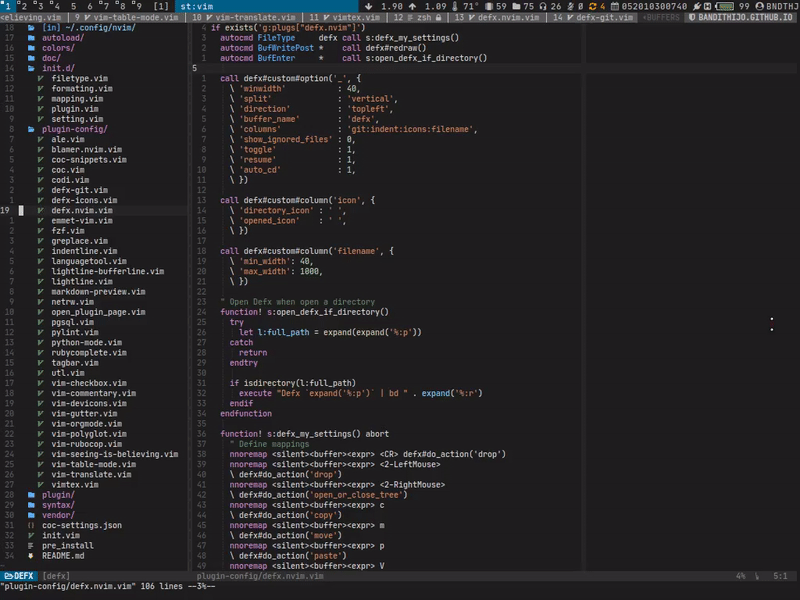Collapse the init.d/ folder
Image resolution: width=800 pixels, height=600 pixels.
tap(57, 68)
